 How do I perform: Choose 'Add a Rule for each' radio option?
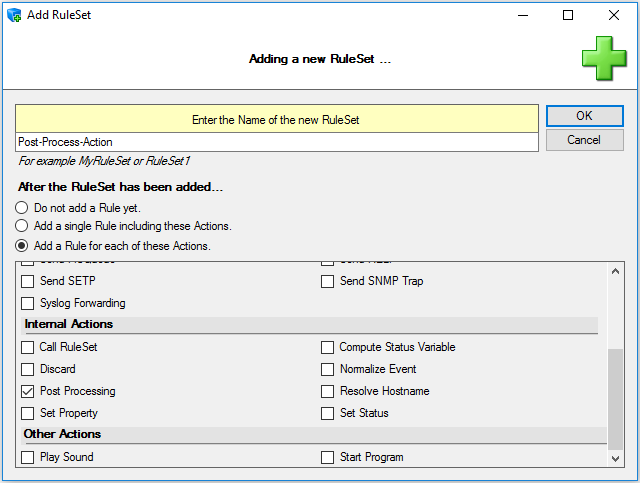(21, 245)
